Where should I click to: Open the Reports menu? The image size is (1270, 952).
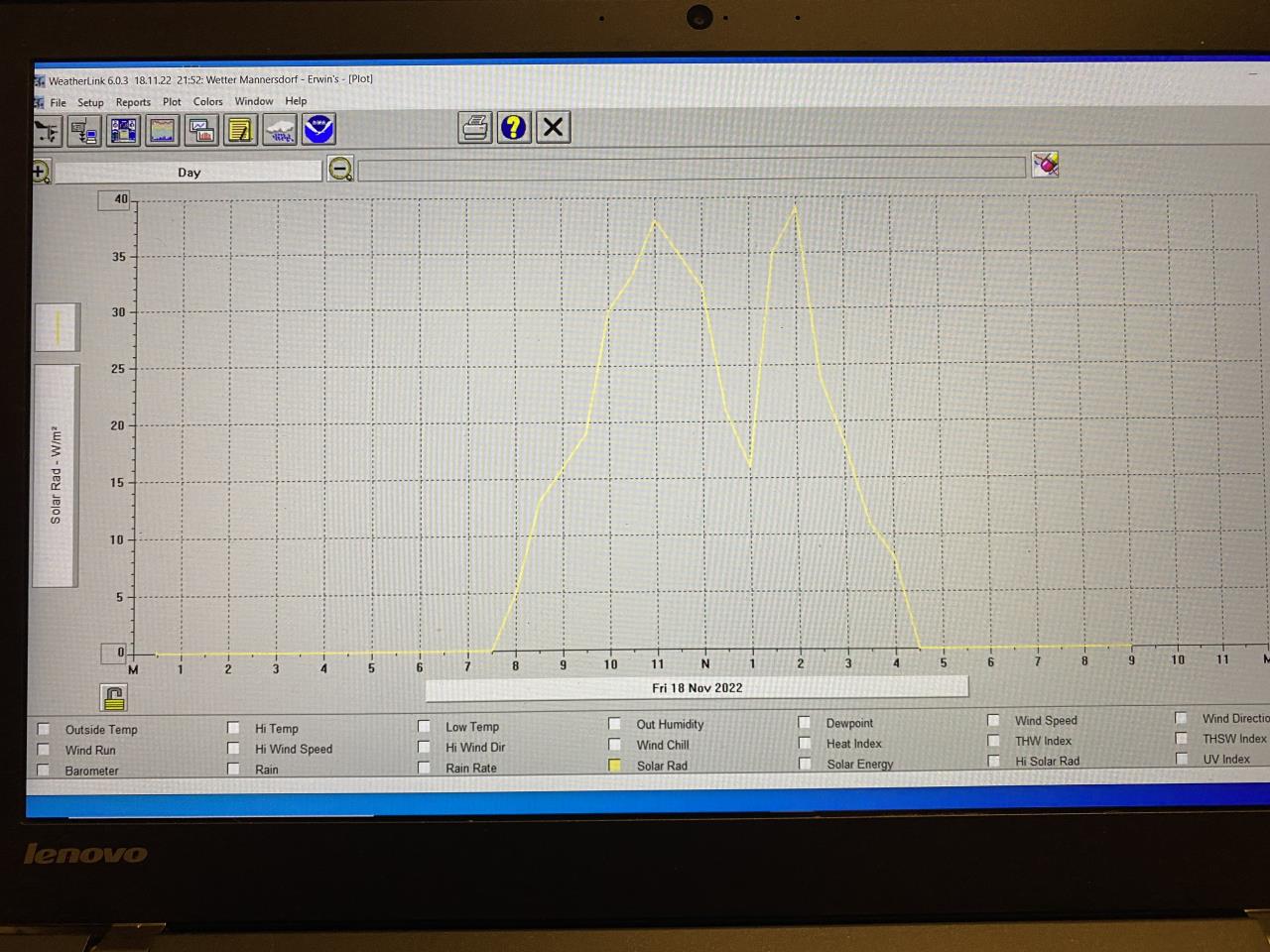click(133, 102)
